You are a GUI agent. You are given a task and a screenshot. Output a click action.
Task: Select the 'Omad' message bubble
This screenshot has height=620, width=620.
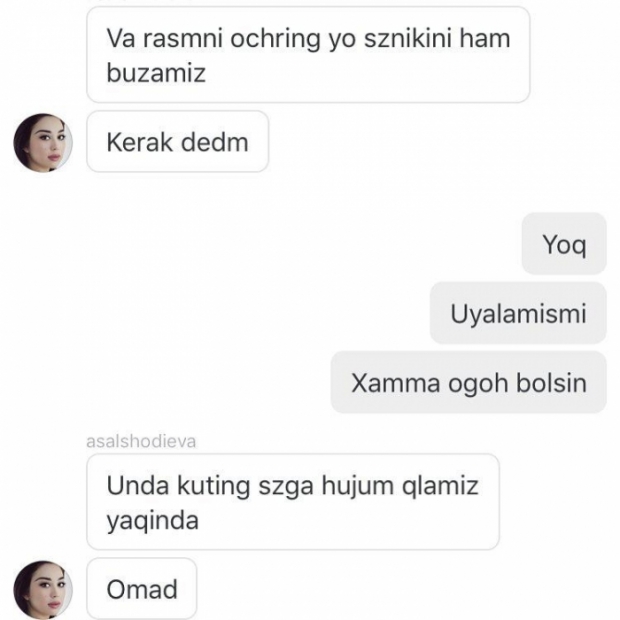pyautogui.click(x=142, y=589)
